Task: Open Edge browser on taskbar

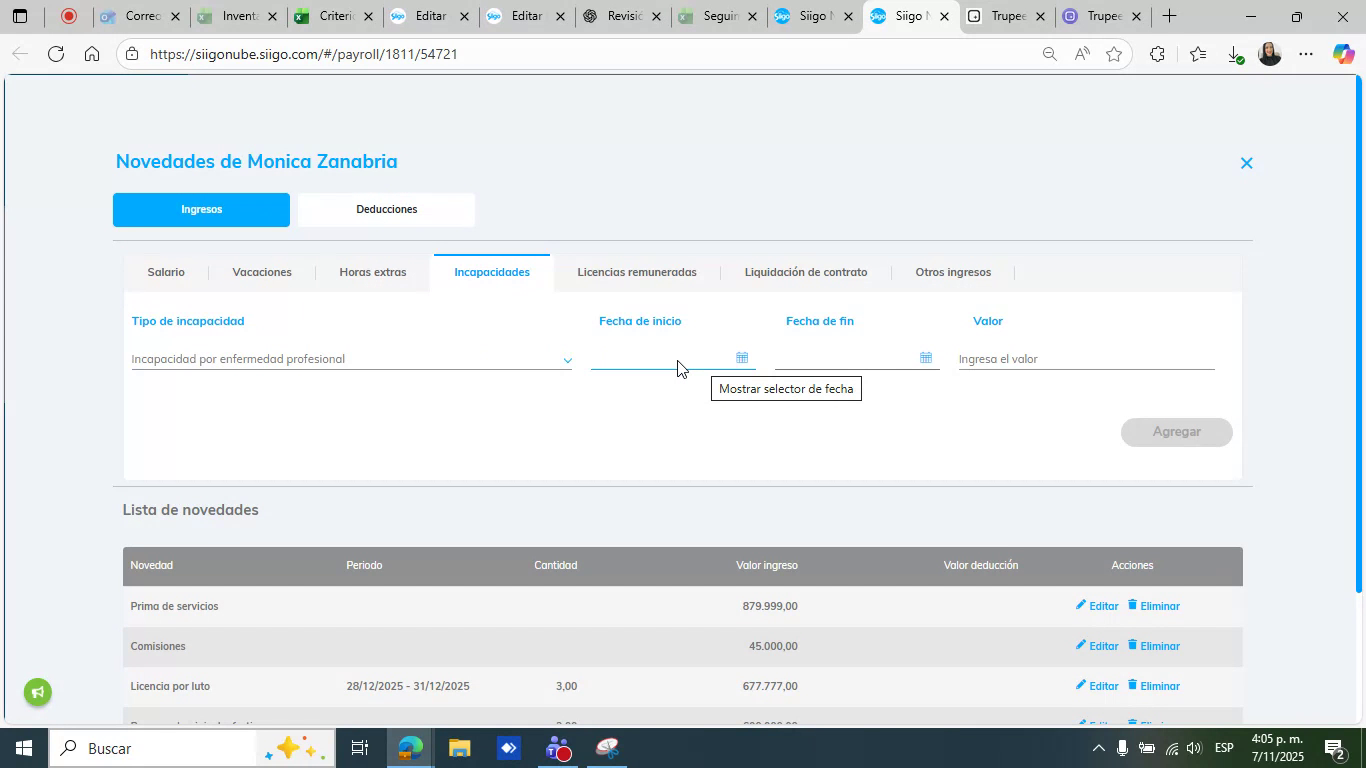Action: click(410, 748)
